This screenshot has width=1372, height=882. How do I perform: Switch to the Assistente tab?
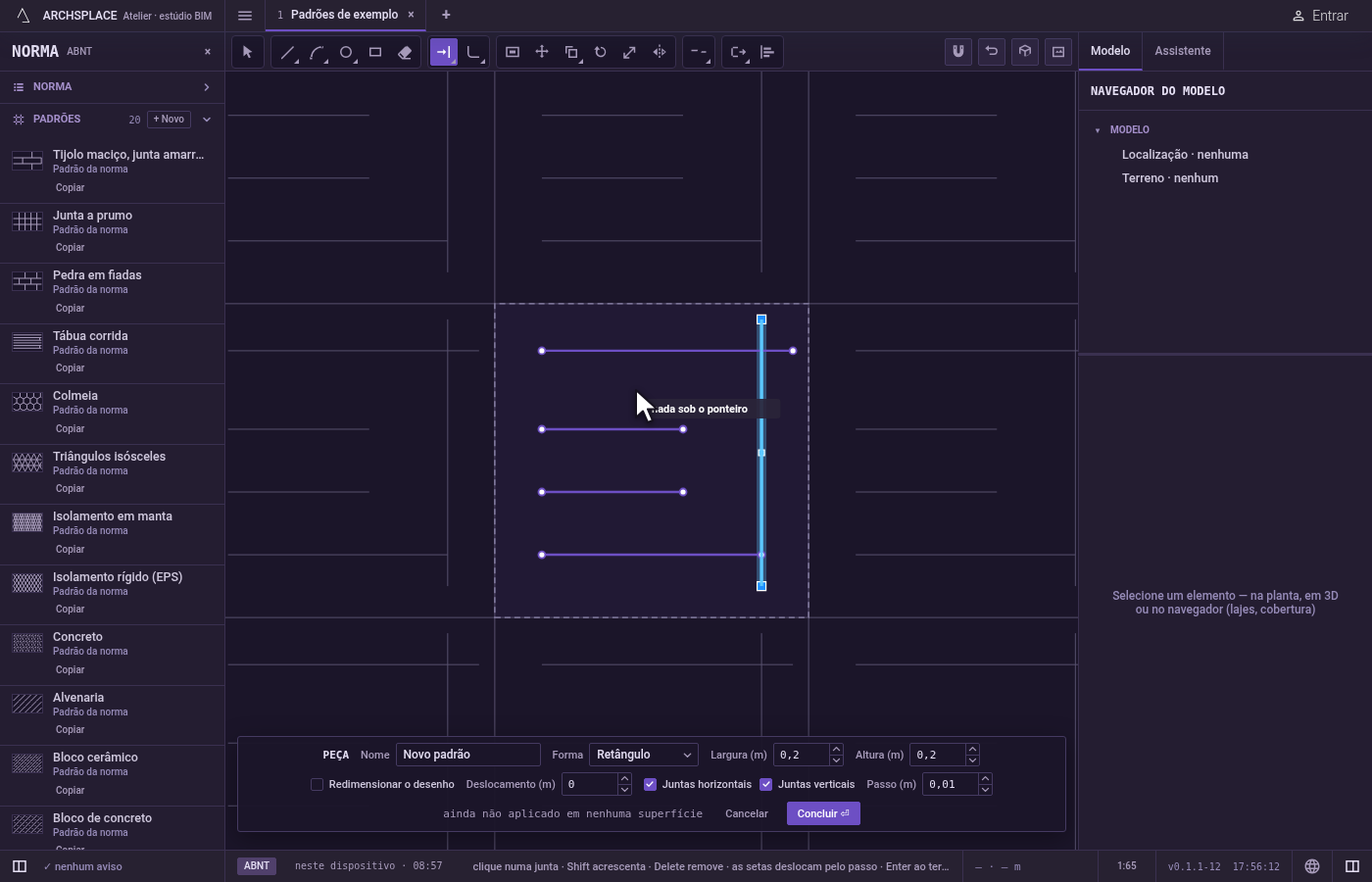(1182, 51)
